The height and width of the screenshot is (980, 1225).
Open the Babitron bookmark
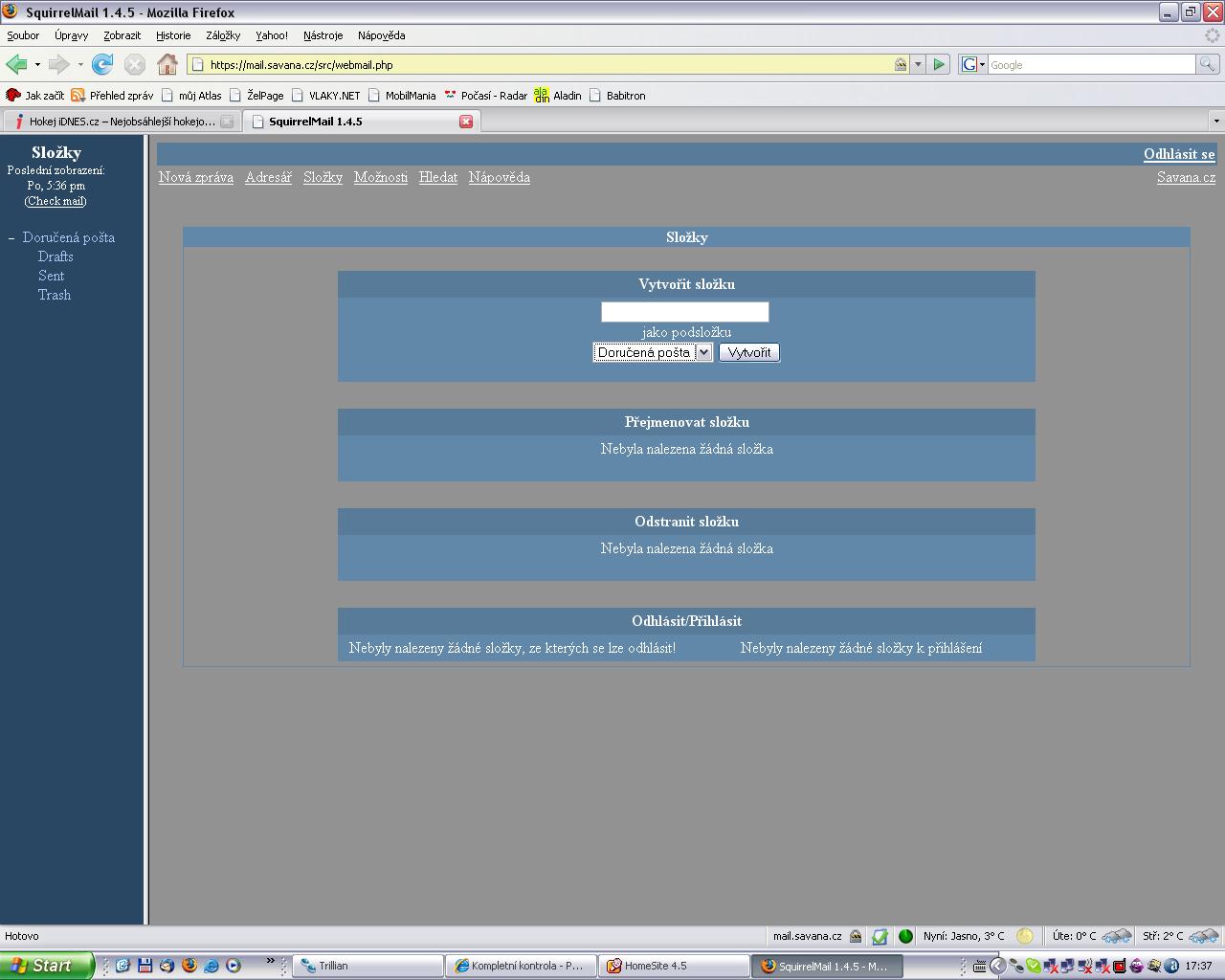click(x=617, y=95)
